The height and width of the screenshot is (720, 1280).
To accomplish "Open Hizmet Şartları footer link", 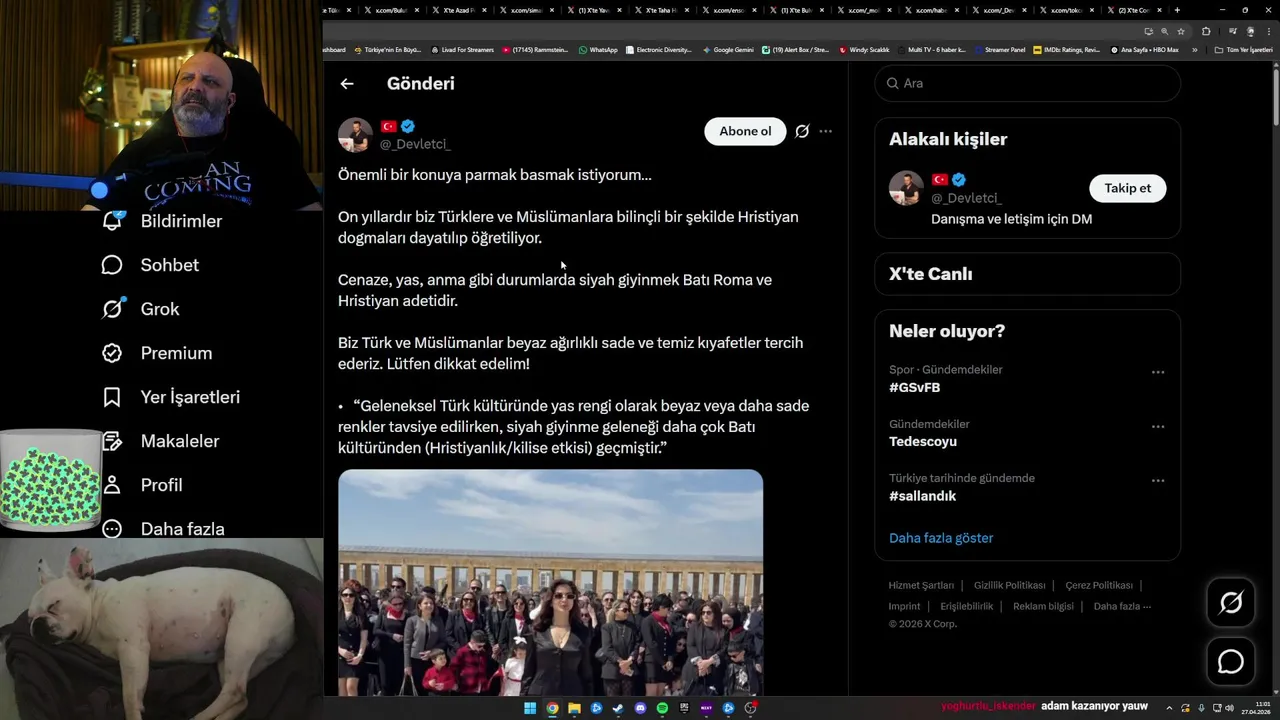I will click(921, 585).
